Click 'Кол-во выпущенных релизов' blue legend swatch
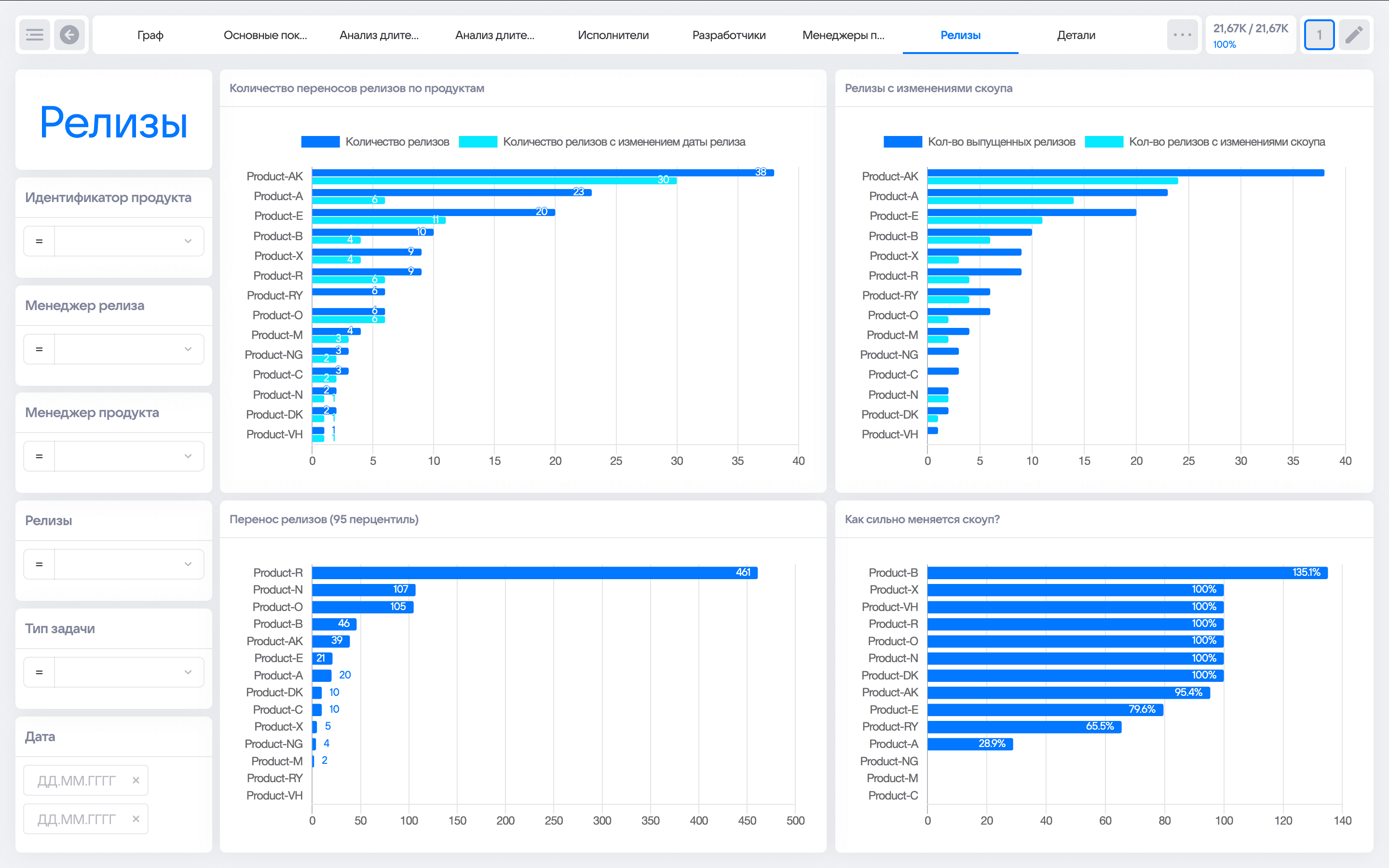 coord(902,142)
